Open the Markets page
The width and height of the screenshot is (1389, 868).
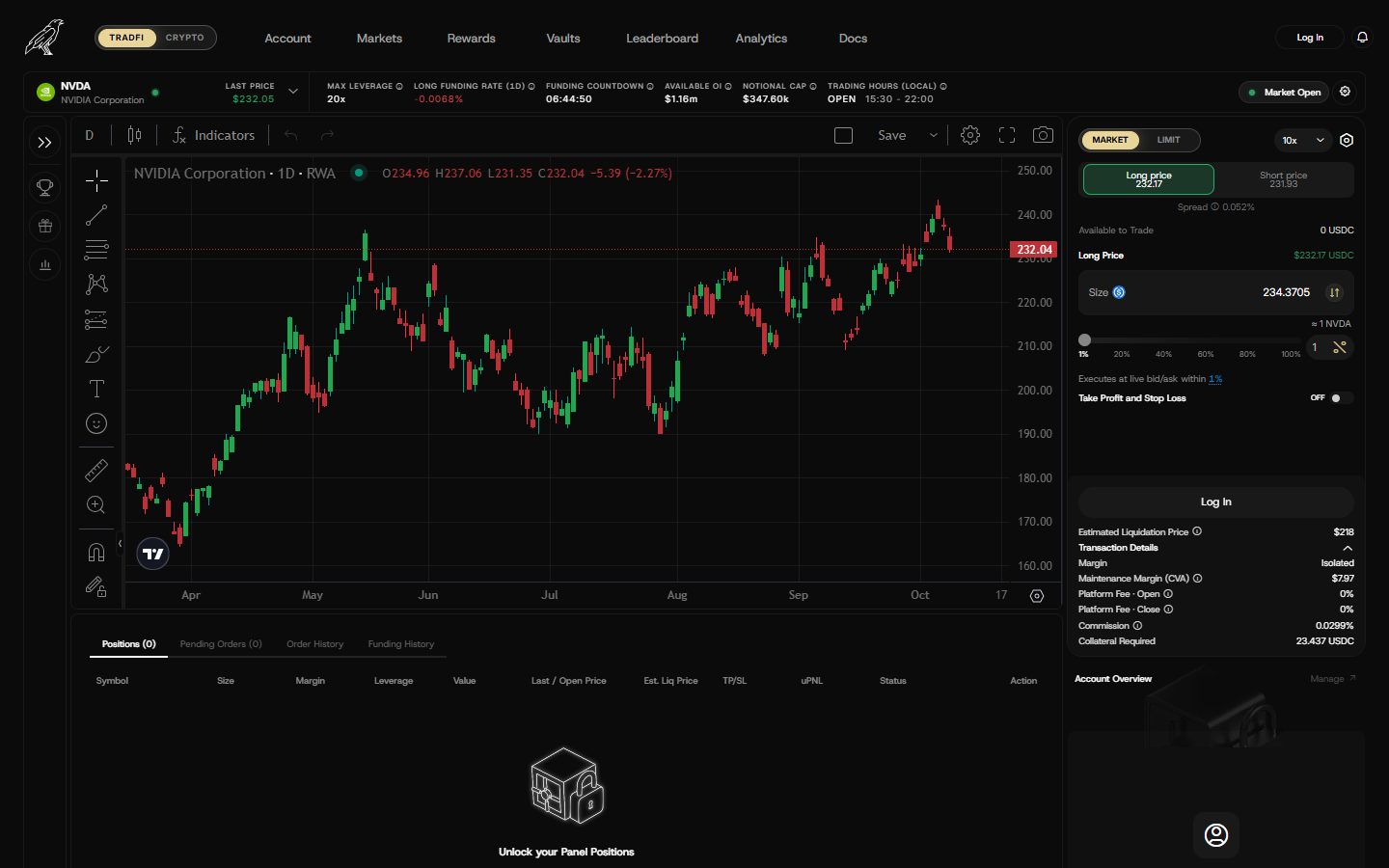tap(379, 39)
